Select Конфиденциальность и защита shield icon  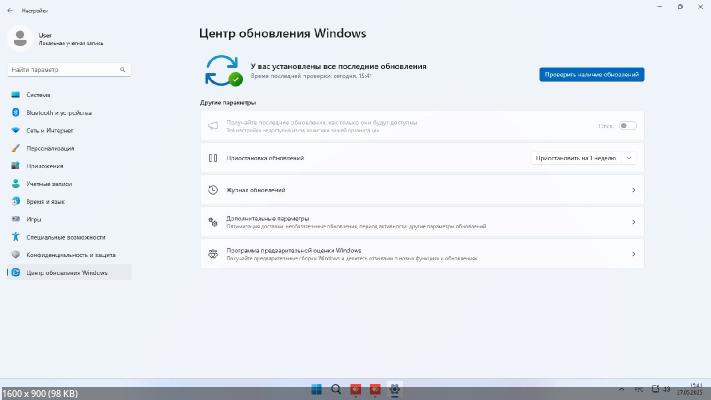[x=15, y=254]
